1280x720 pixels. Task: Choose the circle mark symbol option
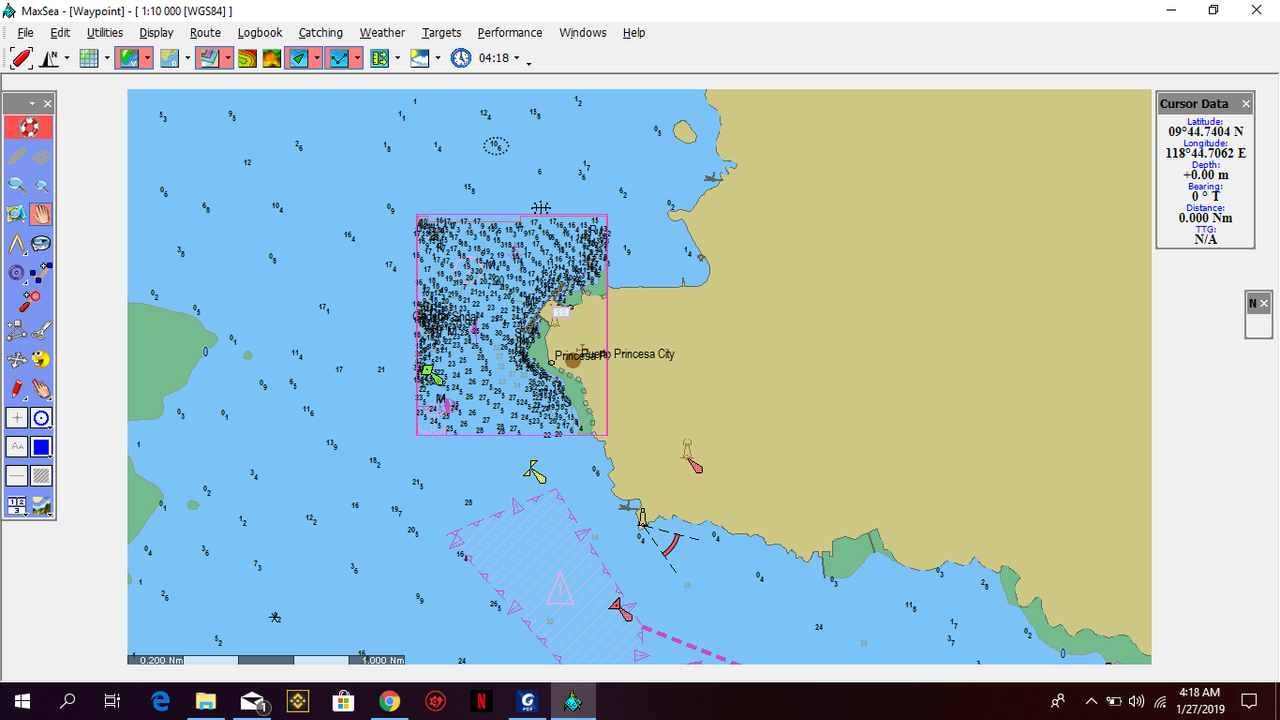41,418
